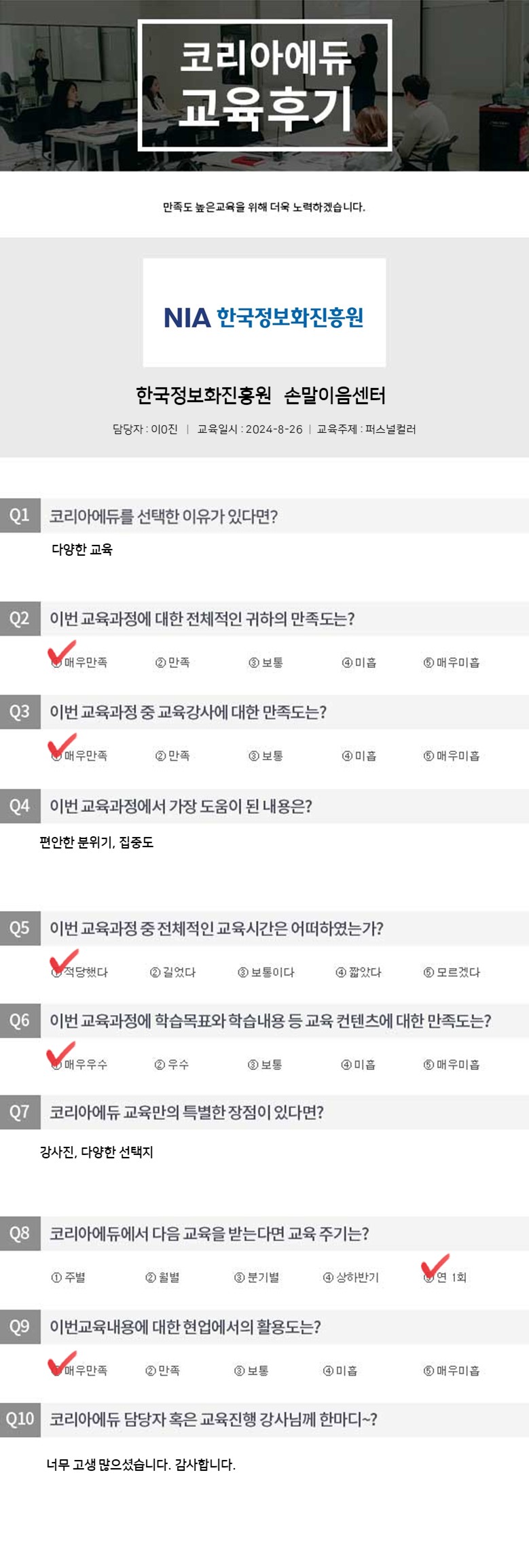Click the checked 연 1회 option in Q8
The height and width of the screenshot is (1568, 529).
coord(445,1277)
